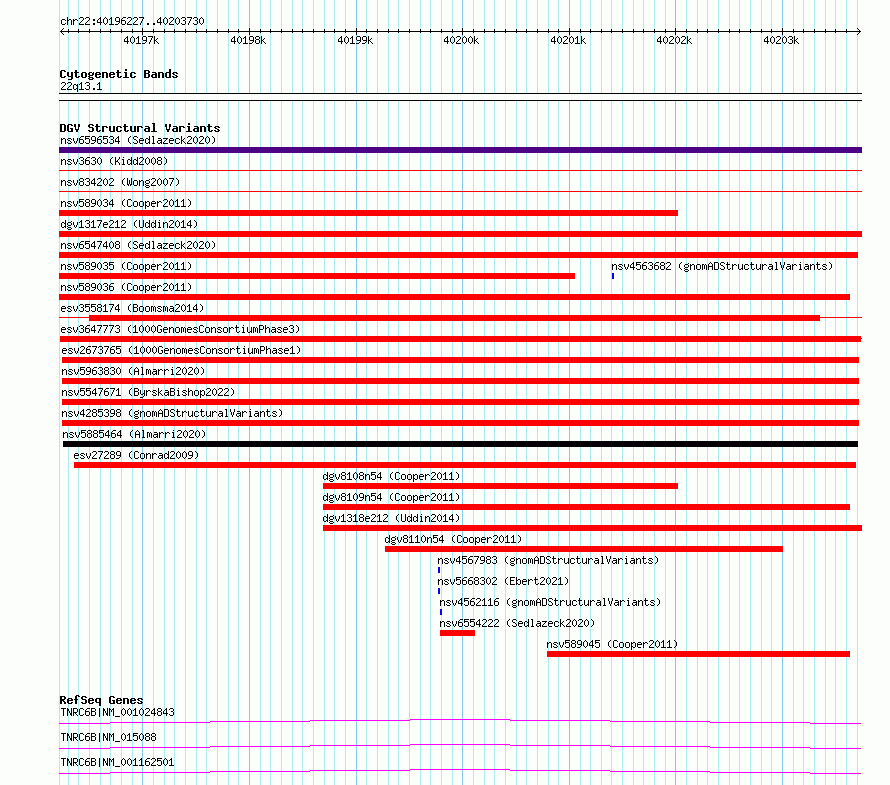Open nsv4563682 (gnomADStructuralVariants) label
This screenshot has width=890, height=785.
click(722, 266)
